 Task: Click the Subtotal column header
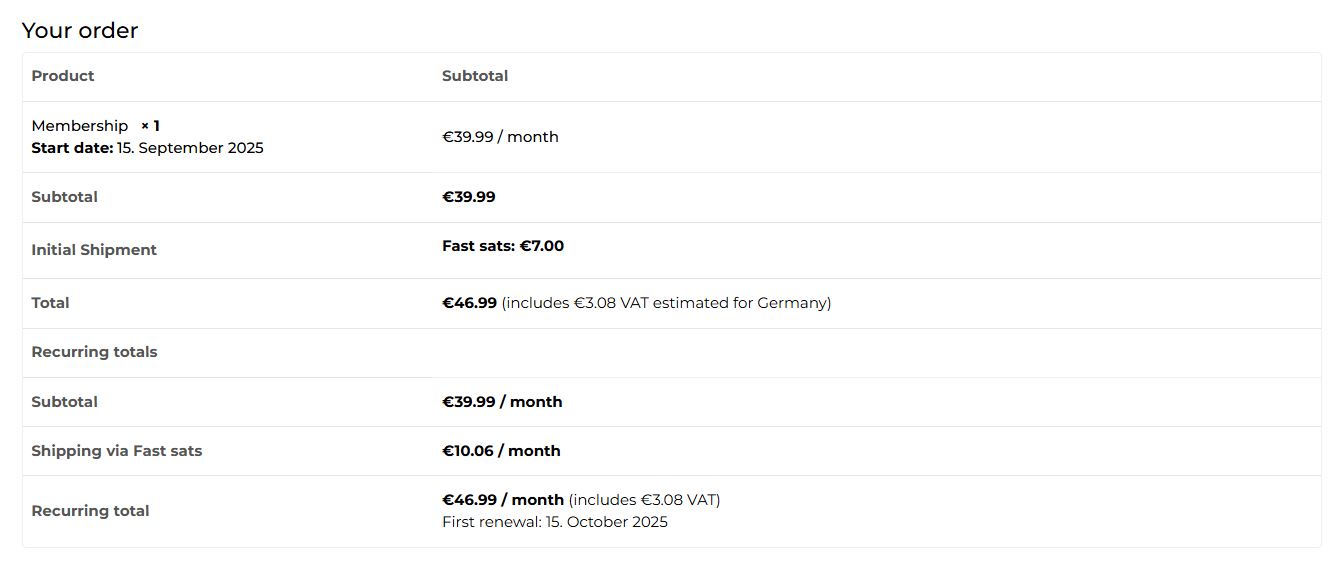click(x=475, y=76)
